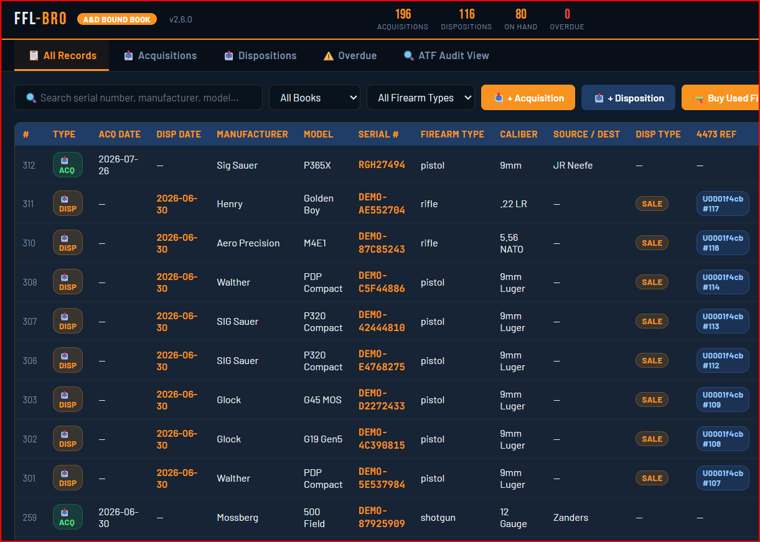
Task: Click the 196 Acquisitions counter
Action: (403, 19)
